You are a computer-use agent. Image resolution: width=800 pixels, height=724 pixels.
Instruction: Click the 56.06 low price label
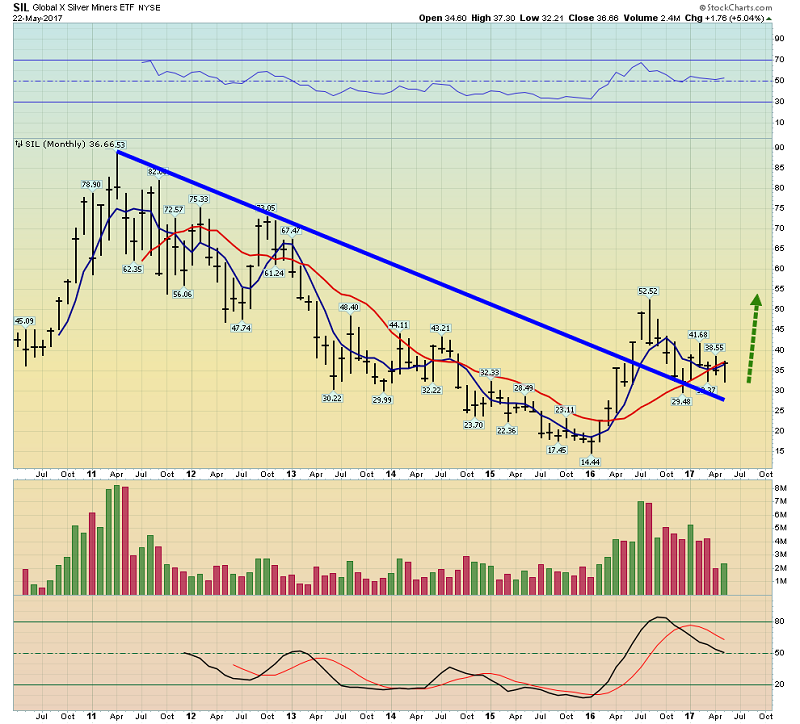coord(182,294)
